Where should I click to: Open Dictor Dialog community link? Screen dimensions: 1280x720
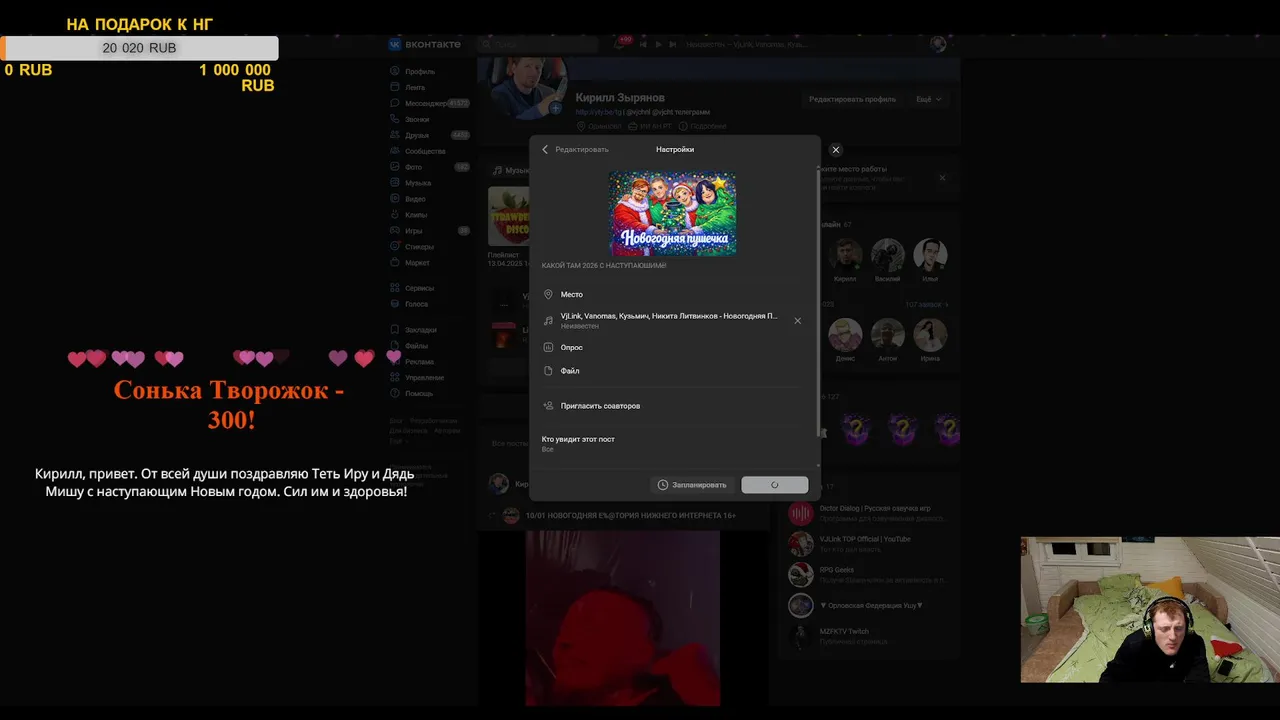pos(874,508)
